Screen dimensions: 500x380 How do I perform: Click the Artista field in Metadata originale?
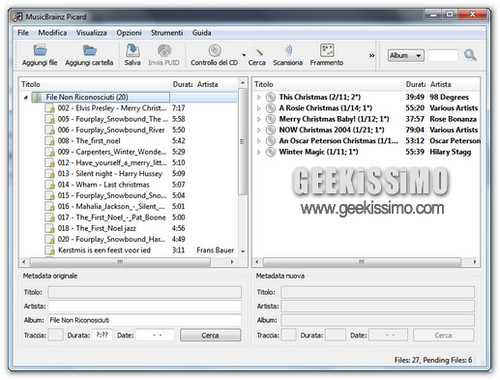pyautogui.click(x=145, y=306)
